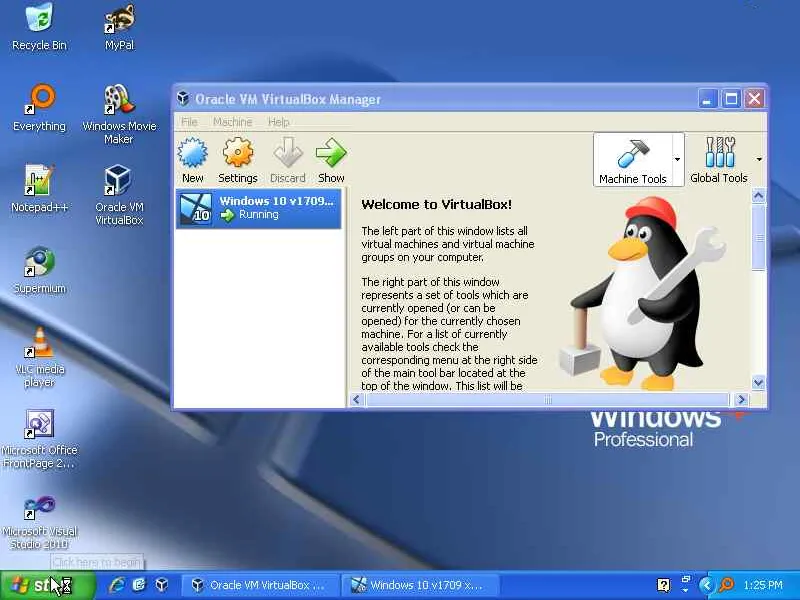This screenshot has width=800, height=600.
Task: Select Global Tools icon
Action: click(719, 160)
